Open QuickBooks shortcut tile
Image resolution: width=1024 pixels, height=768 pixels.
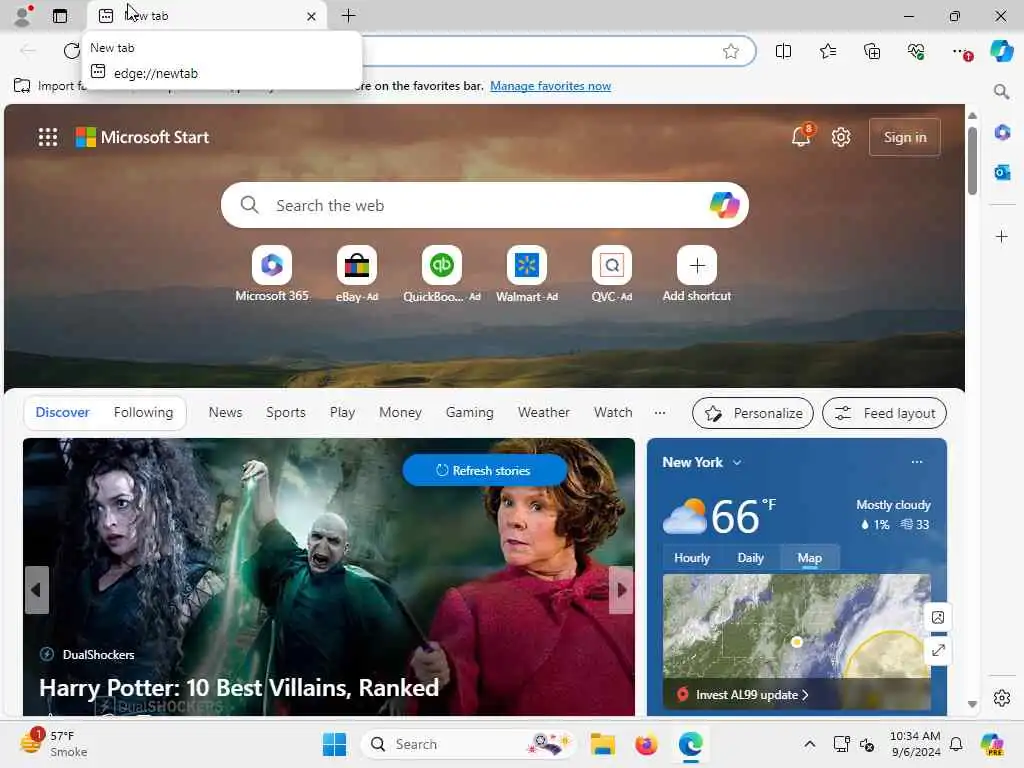(441, 274)
